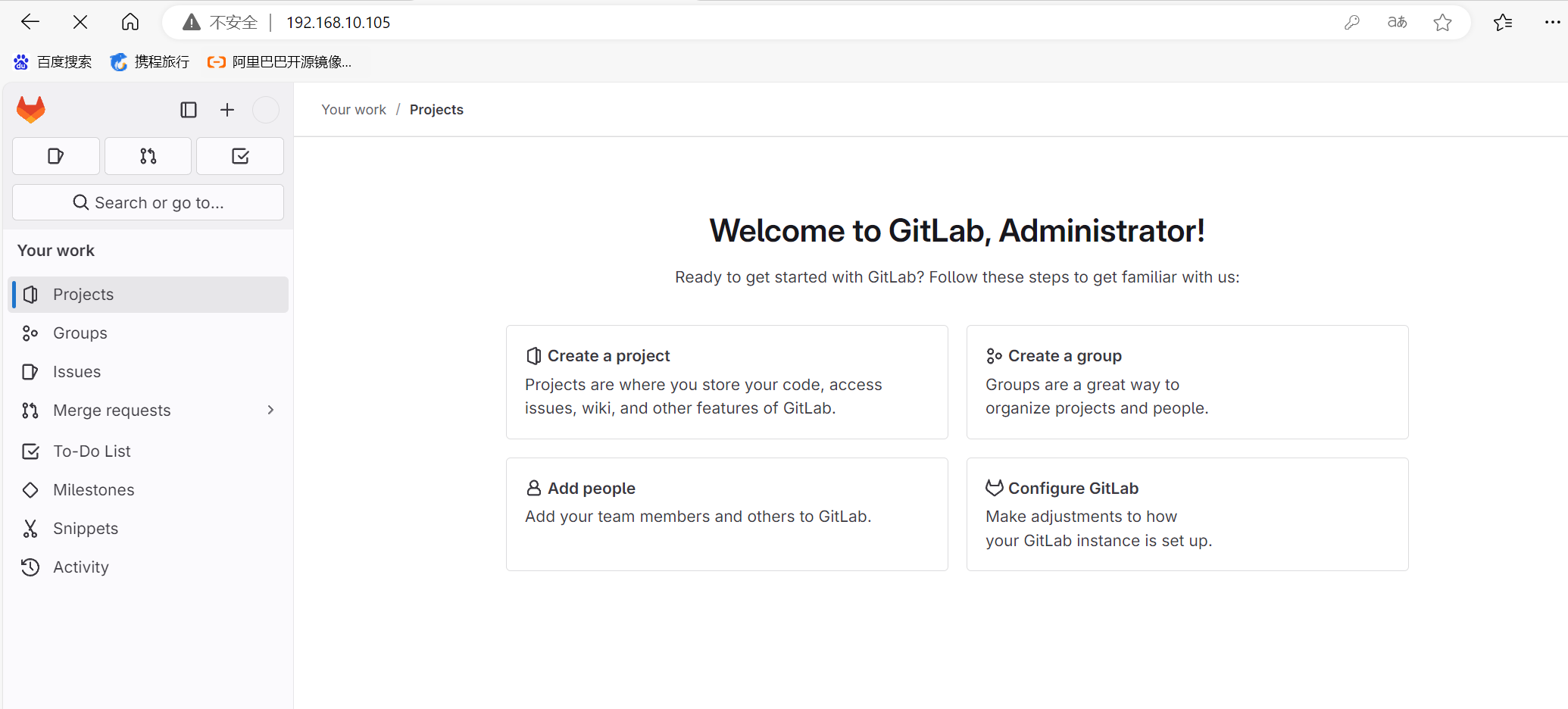Click the Projects breadcrumb
The height and width of the screenshot is (709, 1568).
coord(436,110)
